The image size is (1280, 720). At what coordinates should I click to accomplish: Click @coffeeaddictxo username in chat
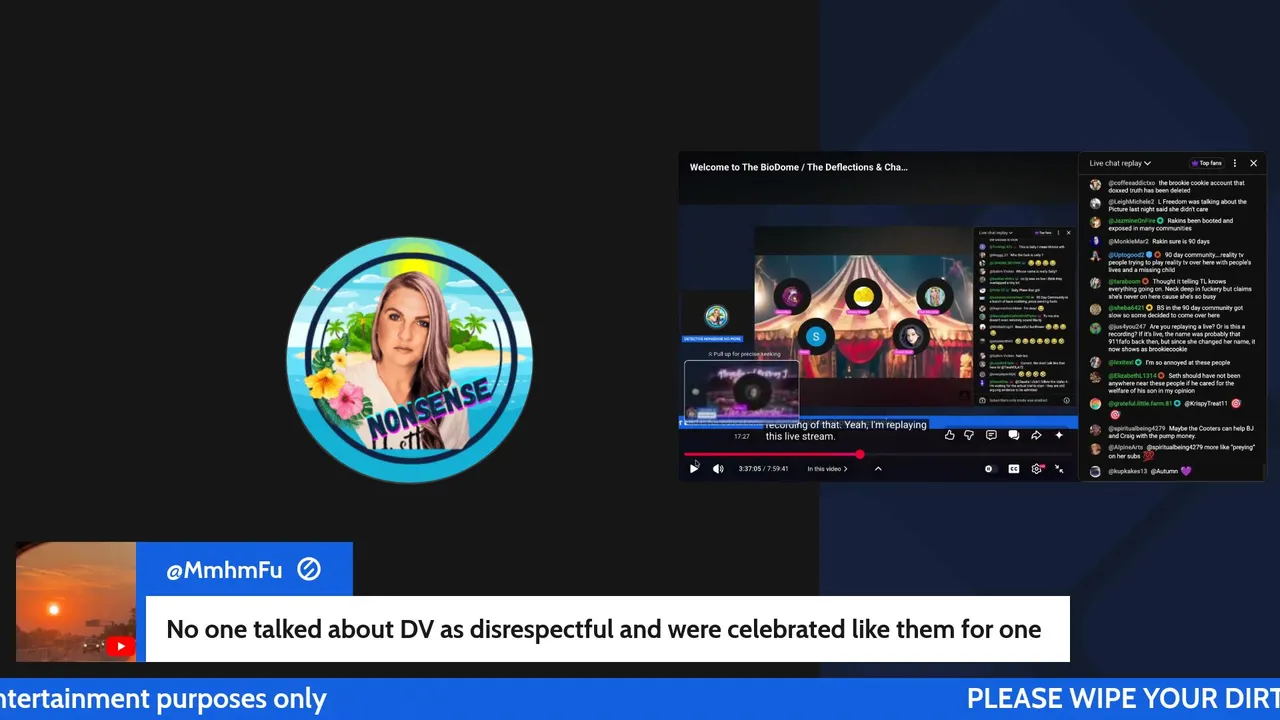pyautogui.click(x=1131, y=183)
